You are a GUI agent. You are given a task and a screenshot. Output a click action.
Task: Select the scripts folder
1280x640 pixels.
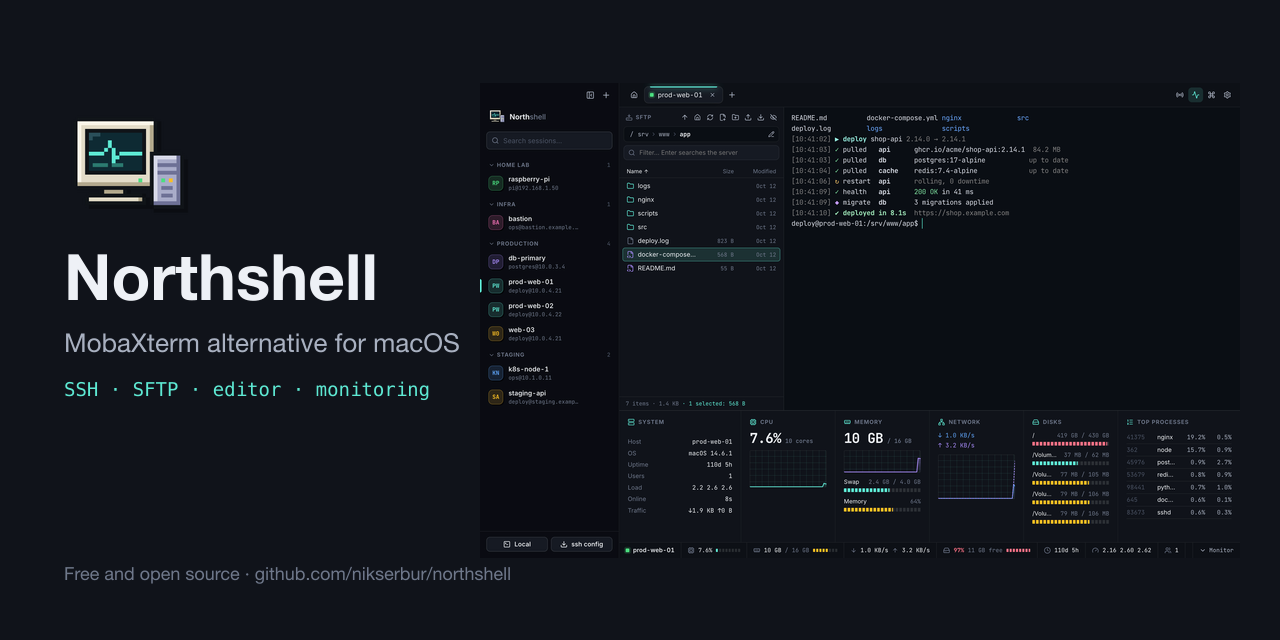[701, 213]
